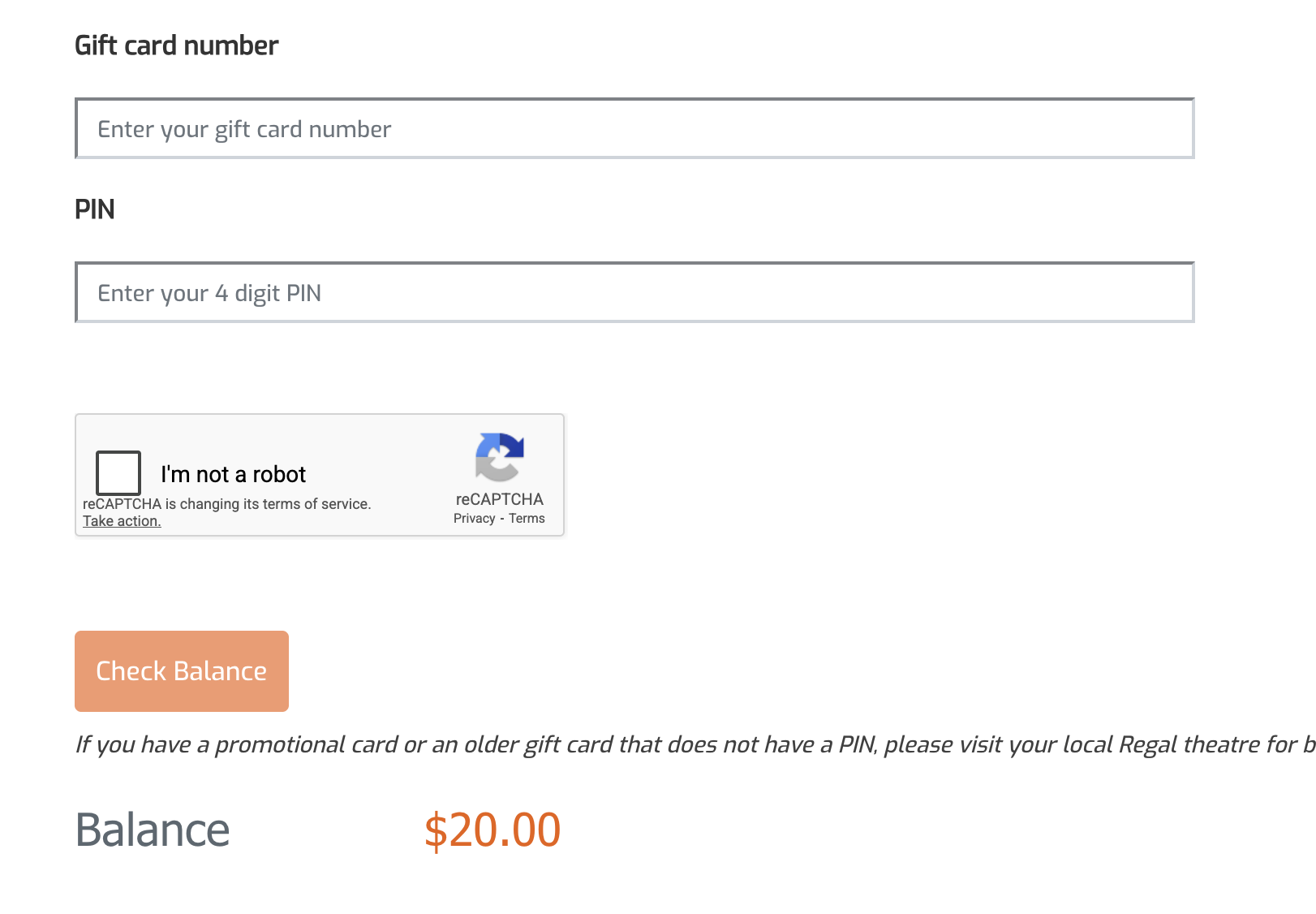Click the I'm not a robot text
1316x914 pixels.
[233, 474]
